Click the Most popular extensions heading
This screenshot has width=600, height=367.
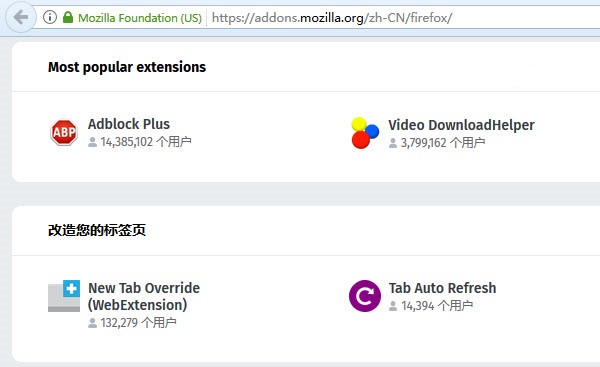coord(127,67)
